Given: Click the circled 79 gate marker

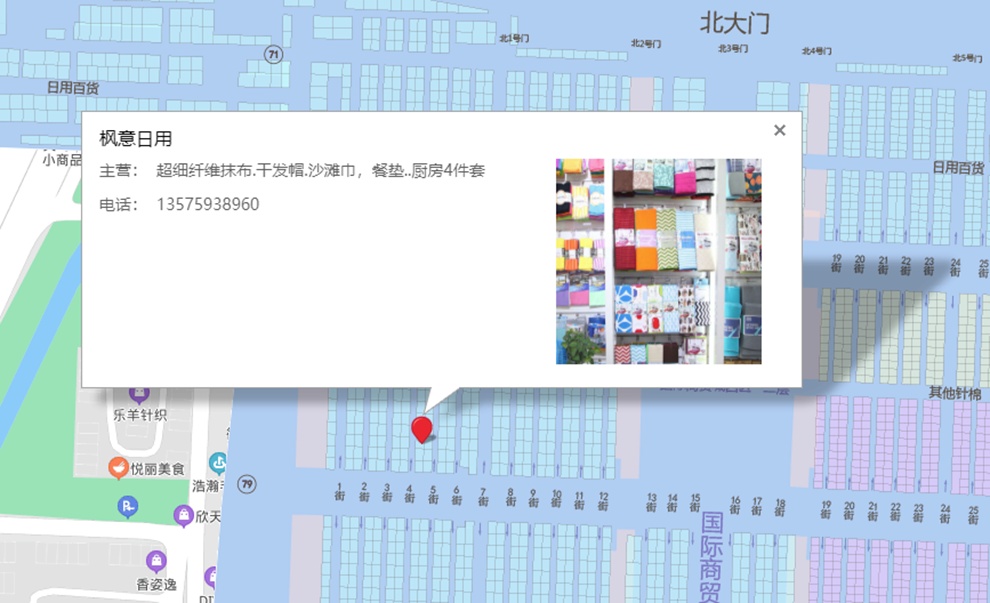Looking at the screenshot, I should 247,485.
